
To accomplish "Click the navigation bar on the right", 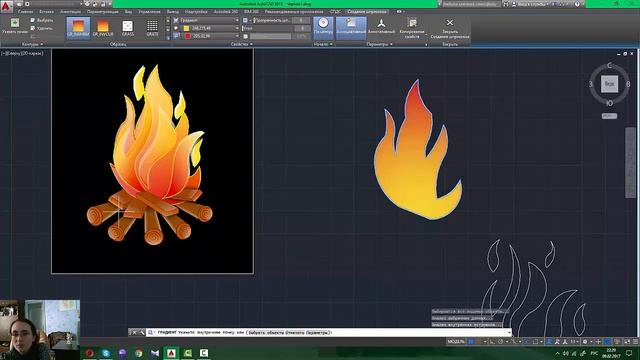I will pyautogui.click(x=631, y=162).
